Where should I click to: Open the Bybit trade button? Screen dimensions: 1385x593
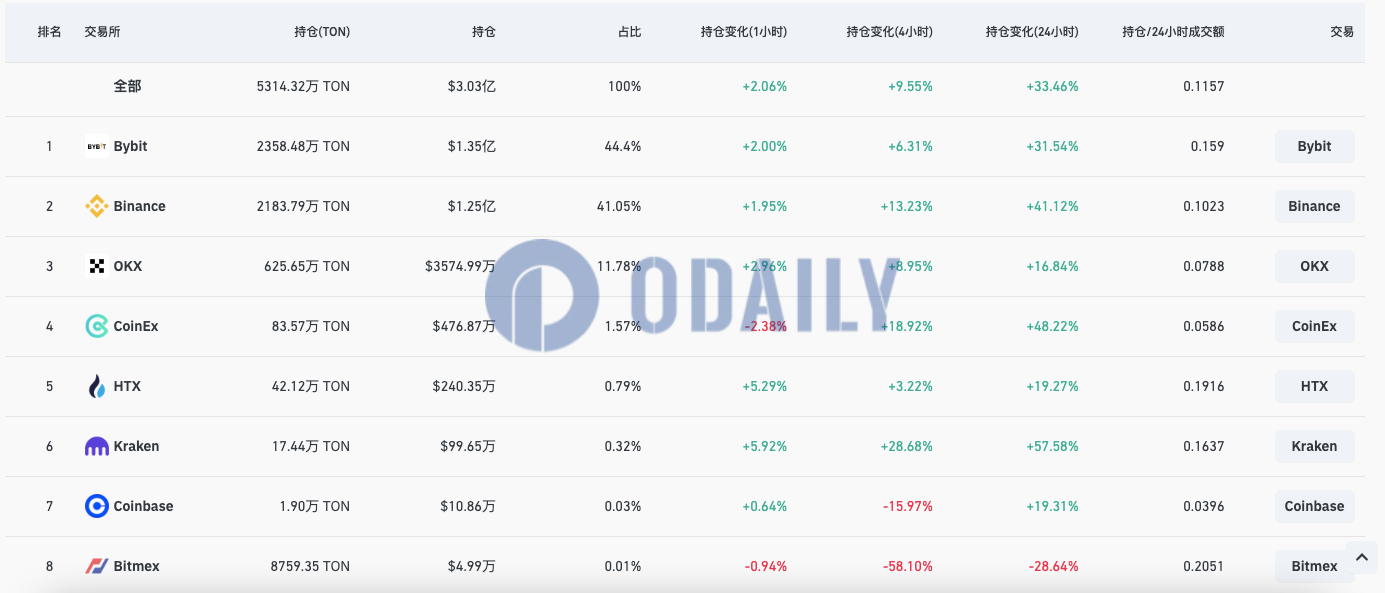pos(1314,146)
